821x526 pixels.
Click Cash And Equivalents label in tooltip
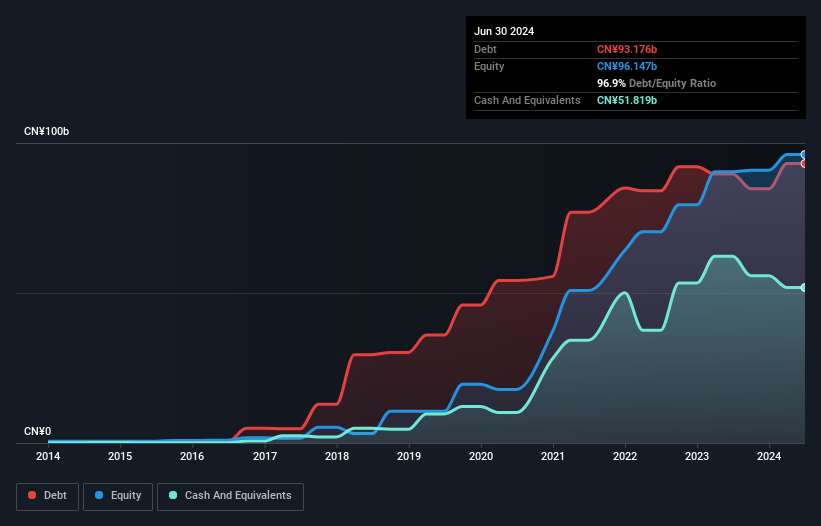(x=527, y=100)
